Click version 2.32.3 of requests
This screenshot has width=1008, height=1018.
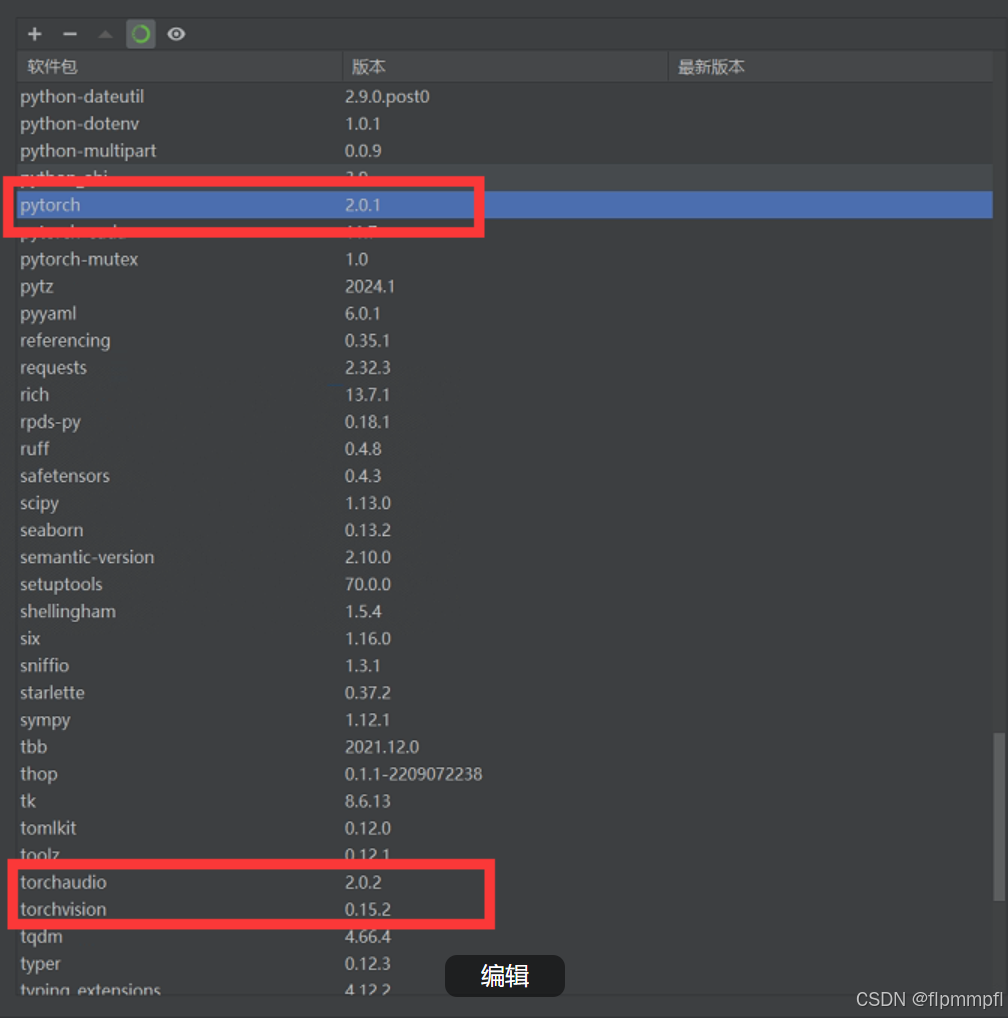click(367, 367)
